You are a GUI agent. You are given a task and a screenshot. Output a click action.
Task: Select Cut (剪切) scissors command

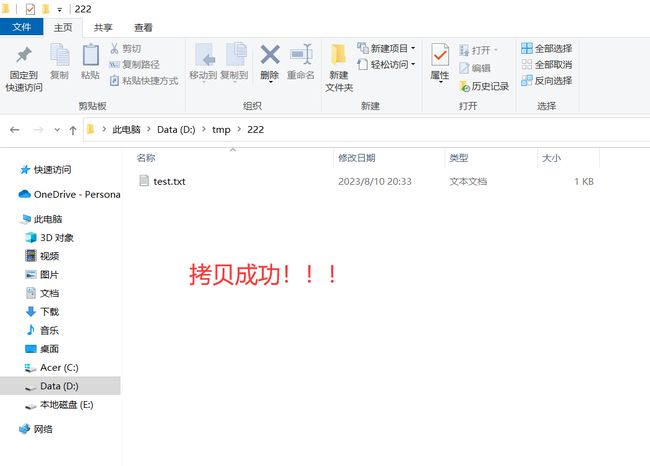[x=125, y=49]
